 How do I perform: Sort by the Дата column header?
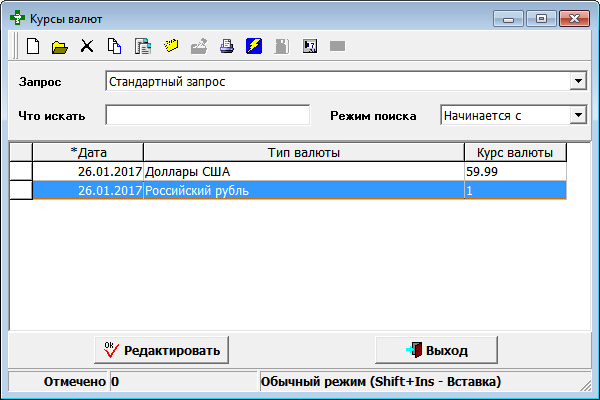(88, 152)
